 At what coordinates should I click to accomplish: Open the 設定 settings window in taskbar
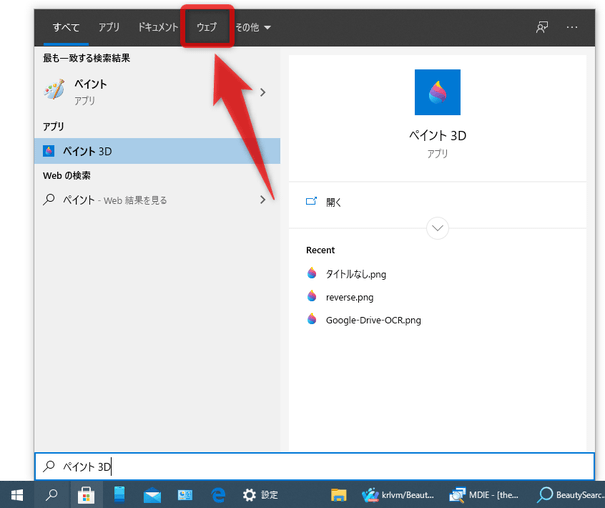coord(261,495)
